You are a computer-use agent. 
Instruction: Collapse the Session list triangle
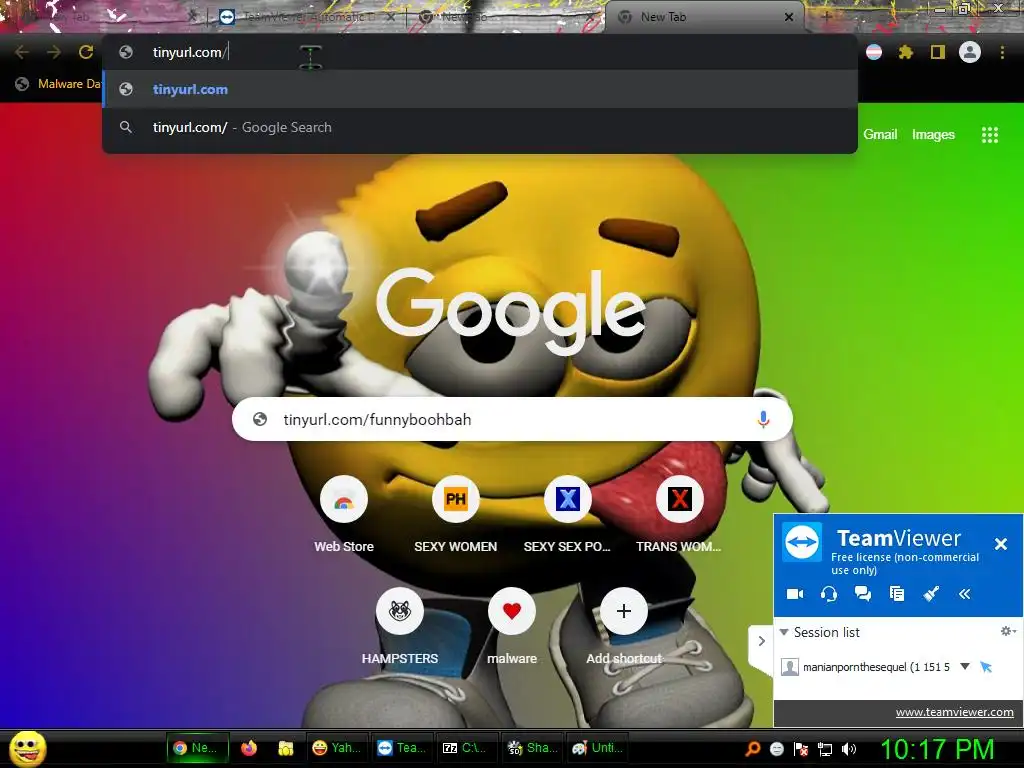click(x=784, y=632)
